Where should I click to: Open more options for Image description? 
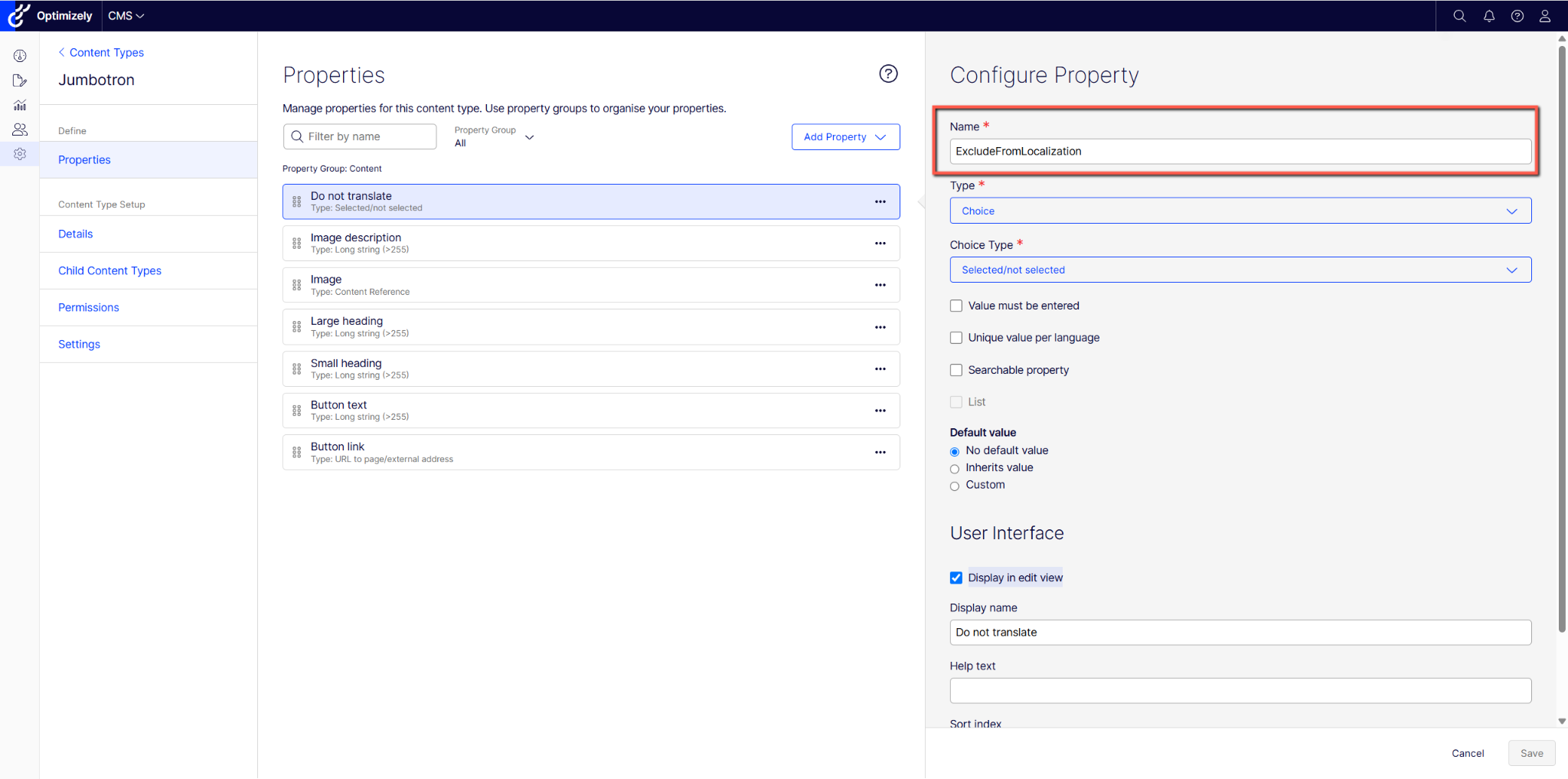pyautogui.click(x=880, y=244)
